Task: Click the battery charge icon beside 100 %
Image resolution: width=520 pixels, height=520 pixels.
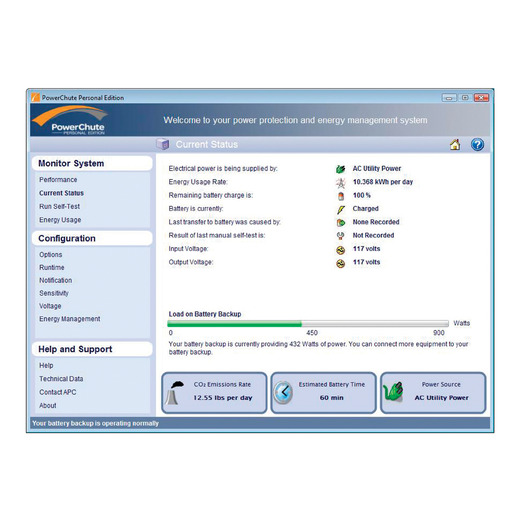Action: click(x=341, y=196)
